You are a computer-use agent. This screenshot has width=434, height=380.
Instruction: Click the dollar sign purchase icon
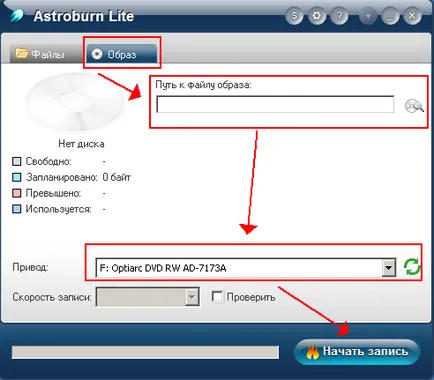click(x=294, y=16)
